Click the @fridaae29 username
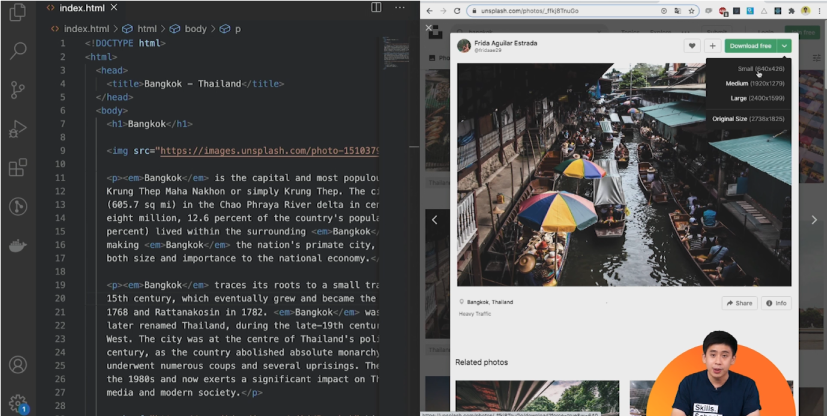This screenshot has width=827, height=416. coord(487,50)
